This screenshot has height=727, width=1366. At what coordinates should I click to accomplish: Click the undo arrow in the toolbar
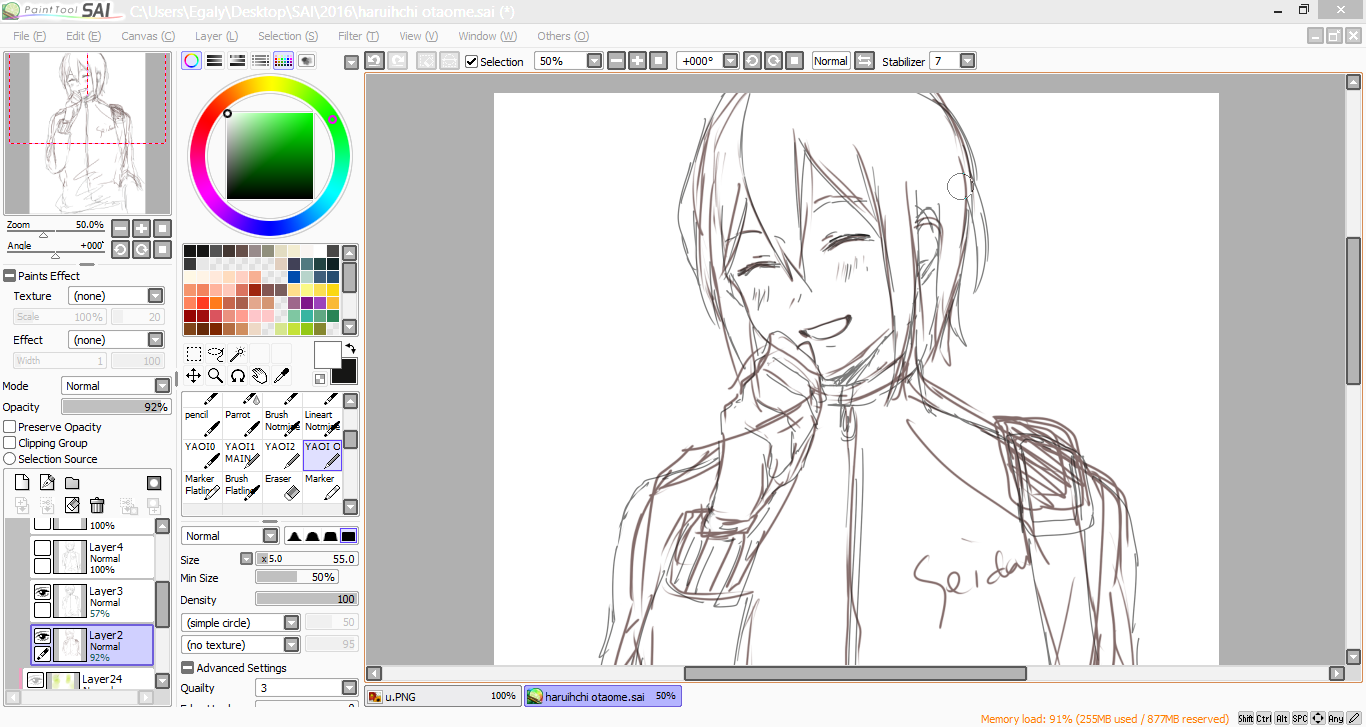[374, 61]
